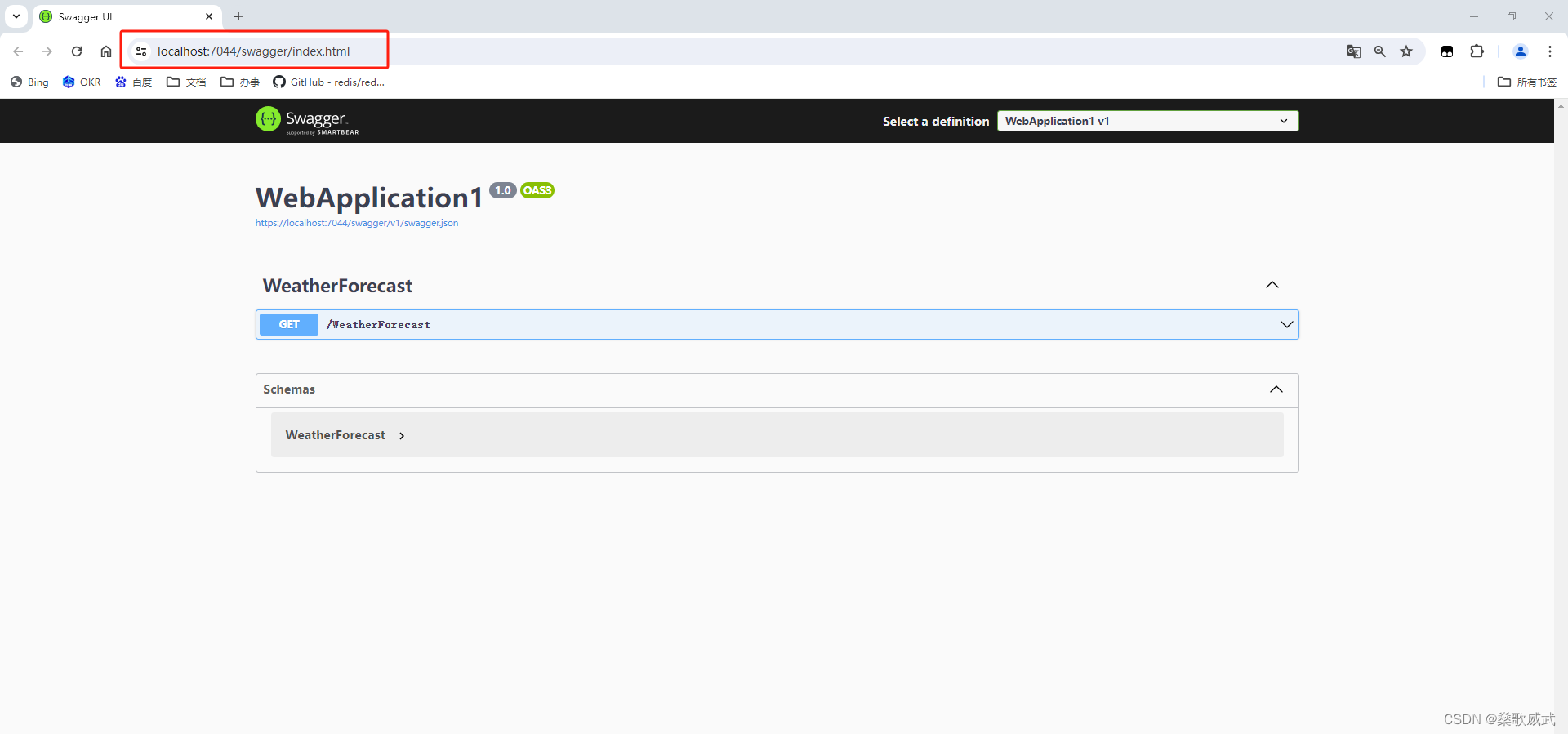This screenshot has height=734, width=1568.
Task: Minimize the browser window
Action: 1474,16
